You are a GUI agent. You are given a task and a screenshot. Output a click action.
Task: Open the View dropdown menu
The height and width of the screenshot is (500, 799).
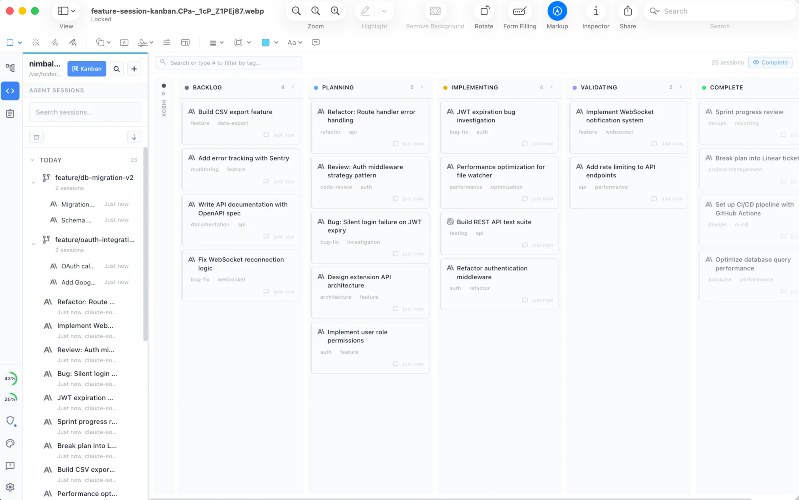[66, 11]
